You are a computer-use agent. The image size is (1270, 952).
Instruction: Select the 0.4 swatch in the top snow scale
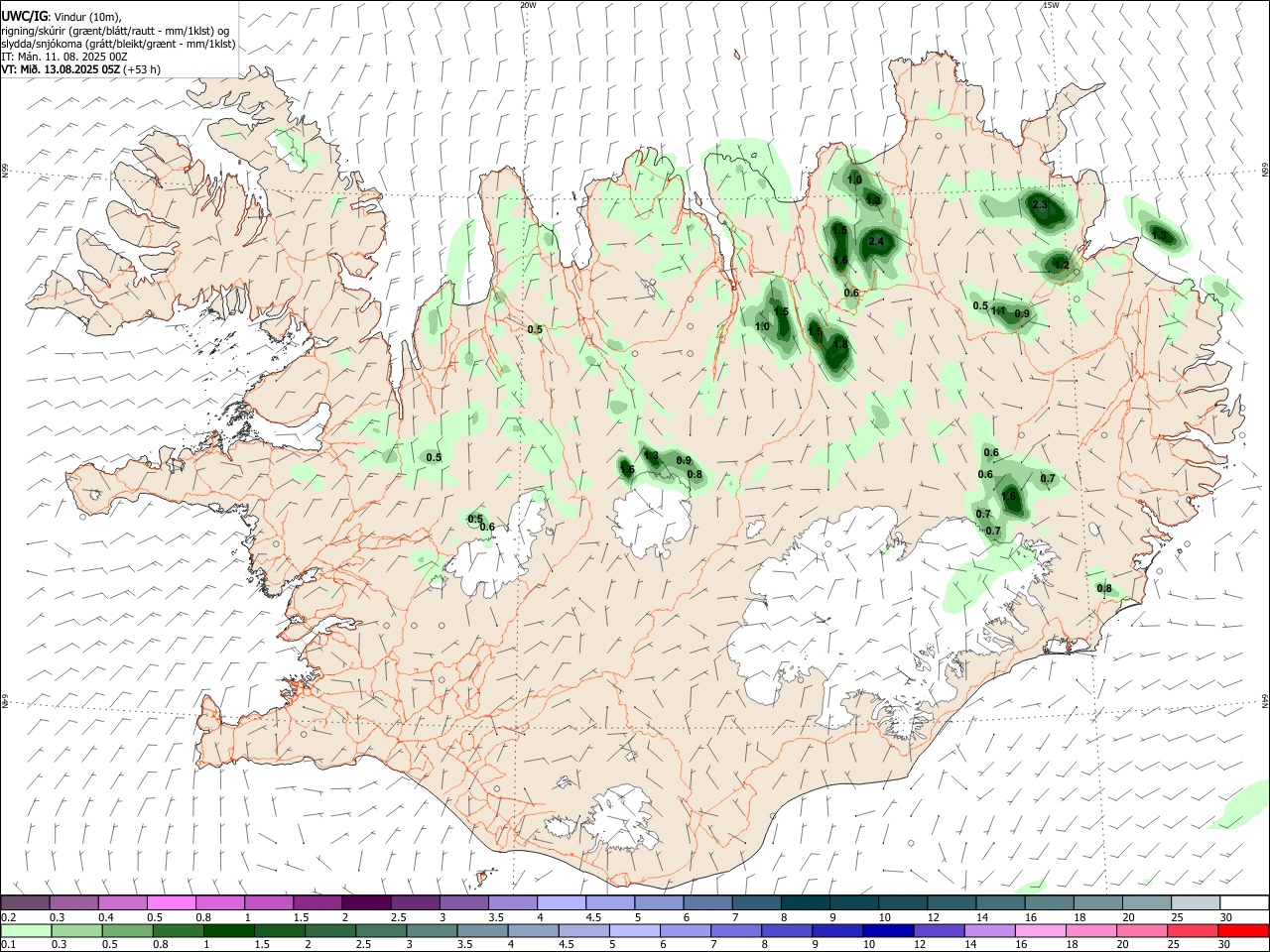coord(124,902)
